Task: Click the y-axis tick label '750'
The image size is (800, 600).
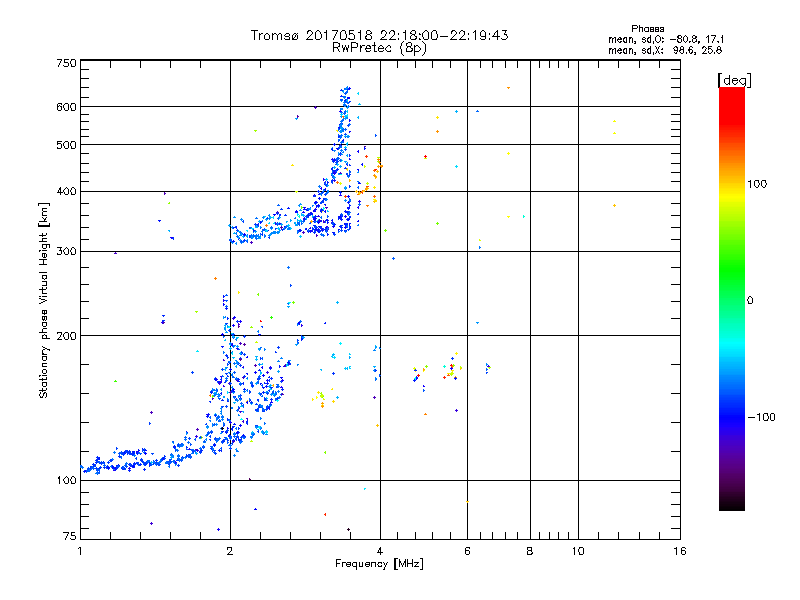Action: tap(66, 63)
